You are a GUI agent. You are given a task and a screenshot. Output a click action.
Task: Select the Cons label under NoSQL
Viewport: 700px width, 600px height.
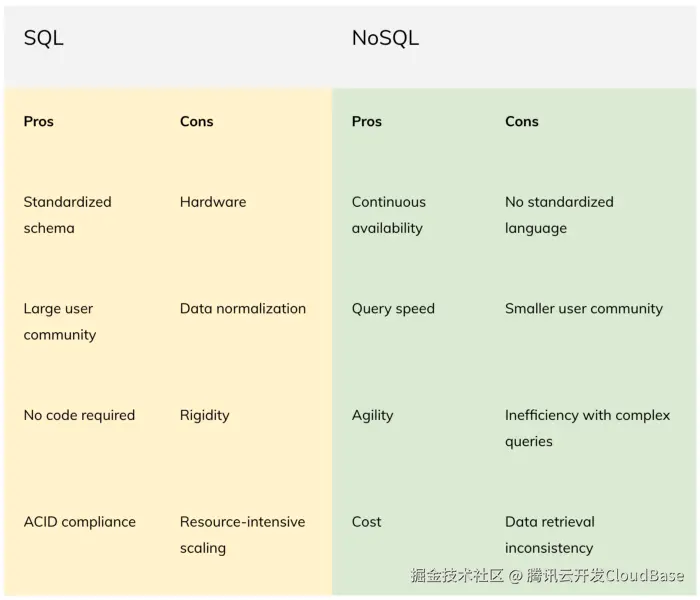522,121
